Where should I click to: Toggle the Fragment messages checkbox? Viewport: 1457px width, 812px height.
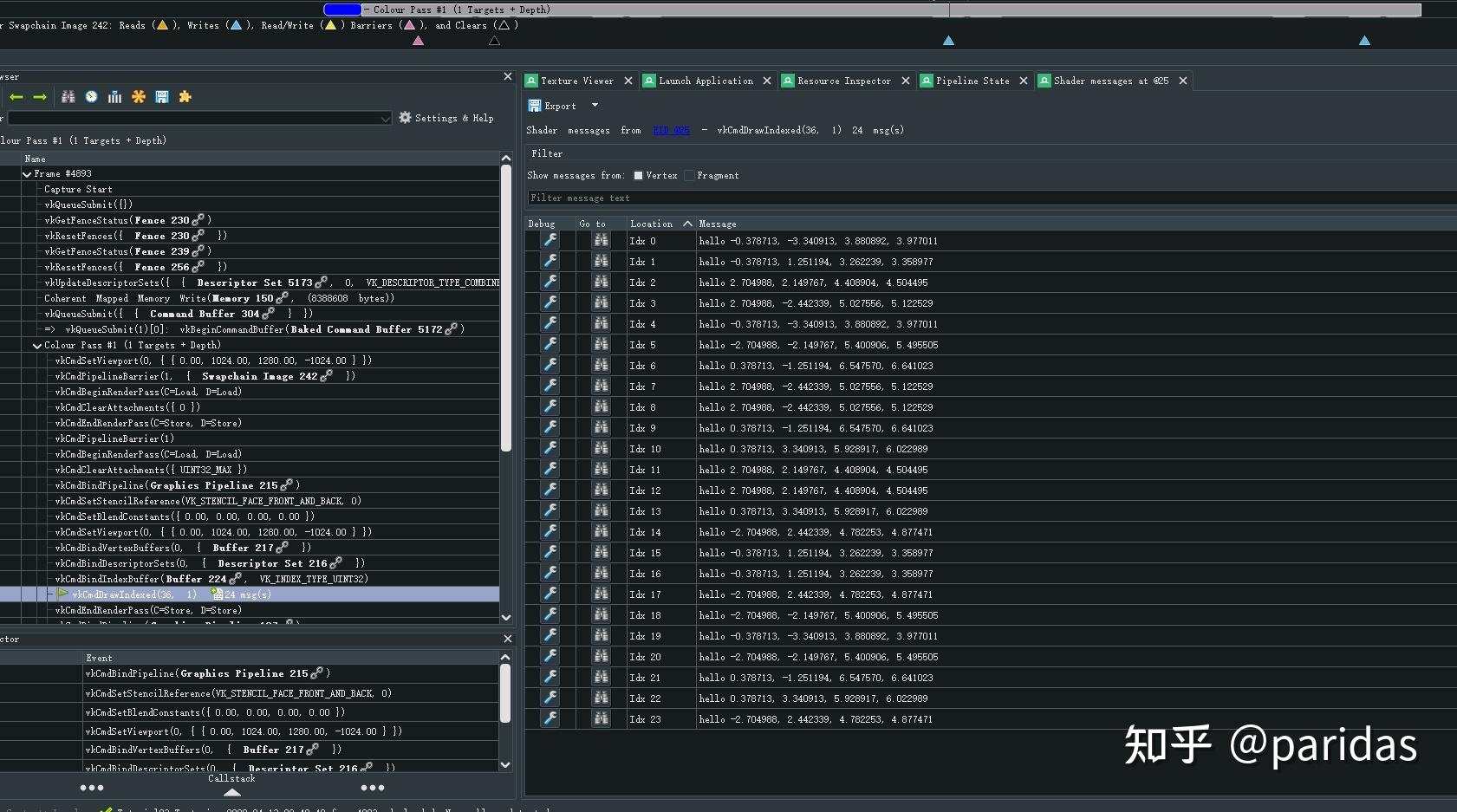pyautogui.click(x=689, y=176)
